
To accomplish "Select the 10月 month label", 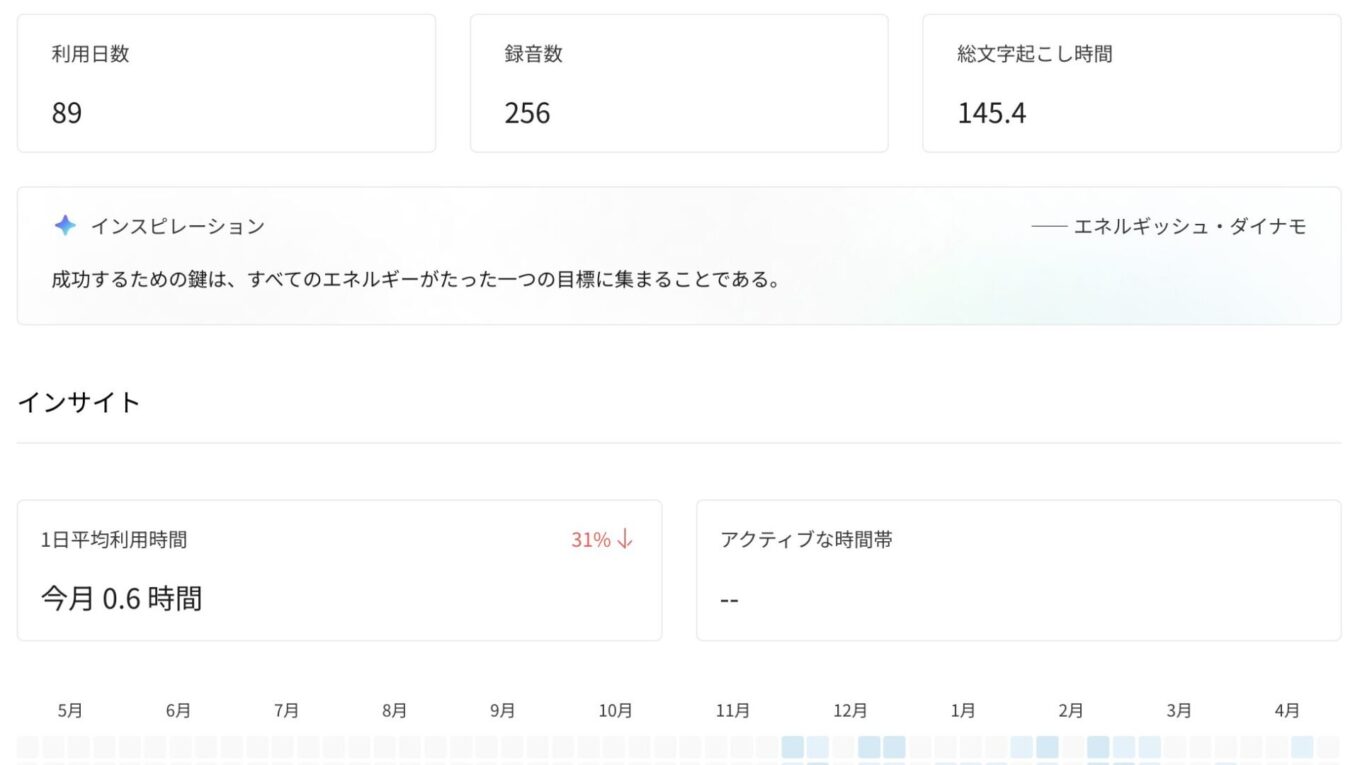I will click(x=615, y=711).
